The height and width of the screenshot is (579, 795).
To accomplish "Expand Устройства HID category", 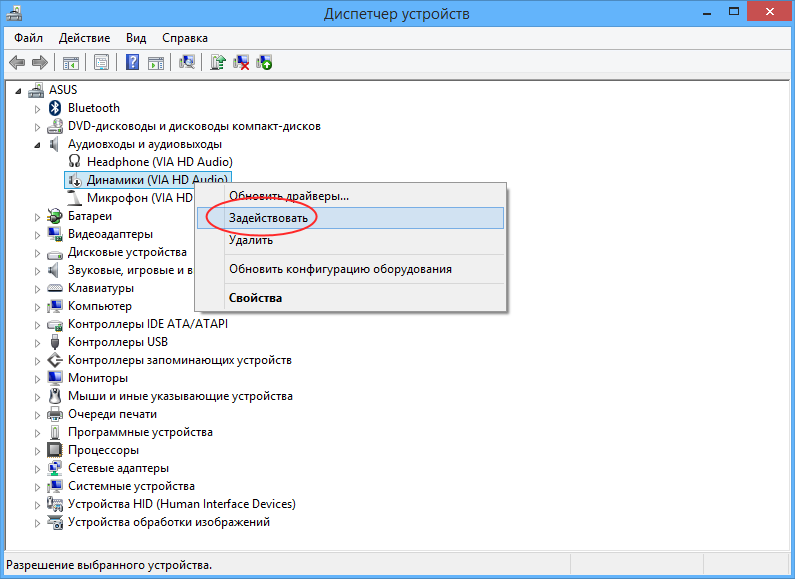I will coord(37,505).
